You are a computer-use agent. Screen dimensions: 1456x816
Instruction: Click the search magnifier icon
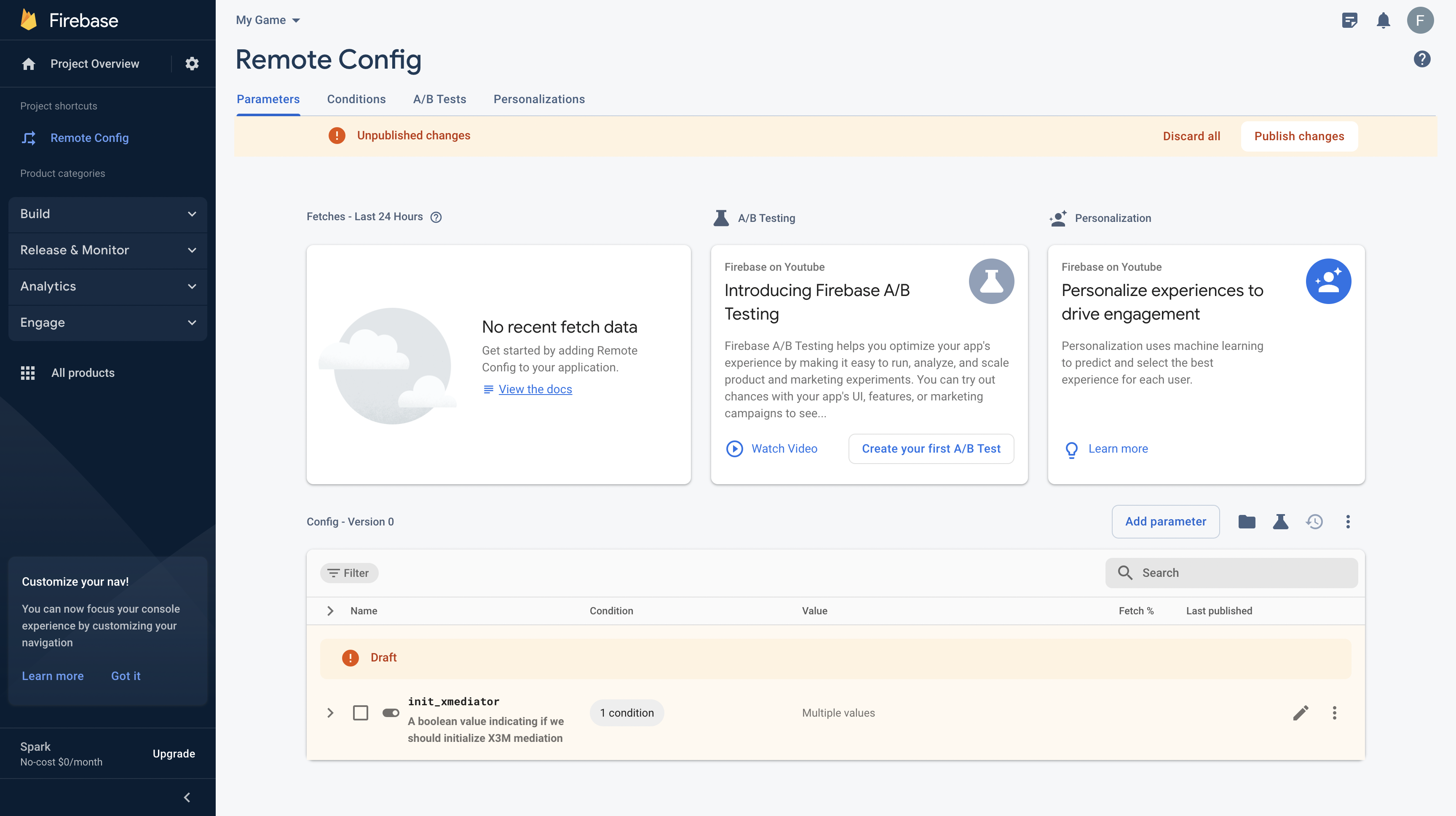pyautogui.click(x=1125, y=573)
